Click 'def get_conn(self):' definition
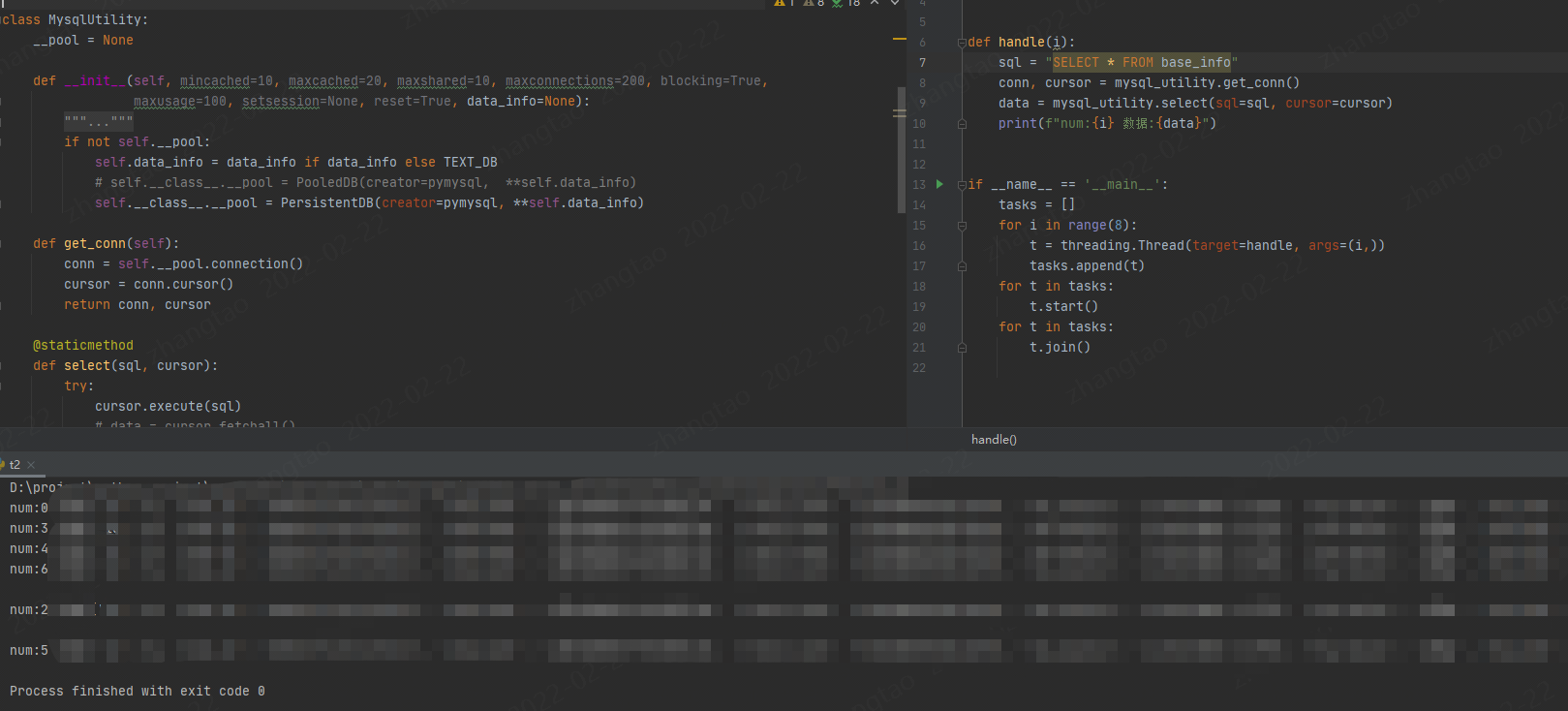Viewport: 1568px width, 711px height. (107, 244)
